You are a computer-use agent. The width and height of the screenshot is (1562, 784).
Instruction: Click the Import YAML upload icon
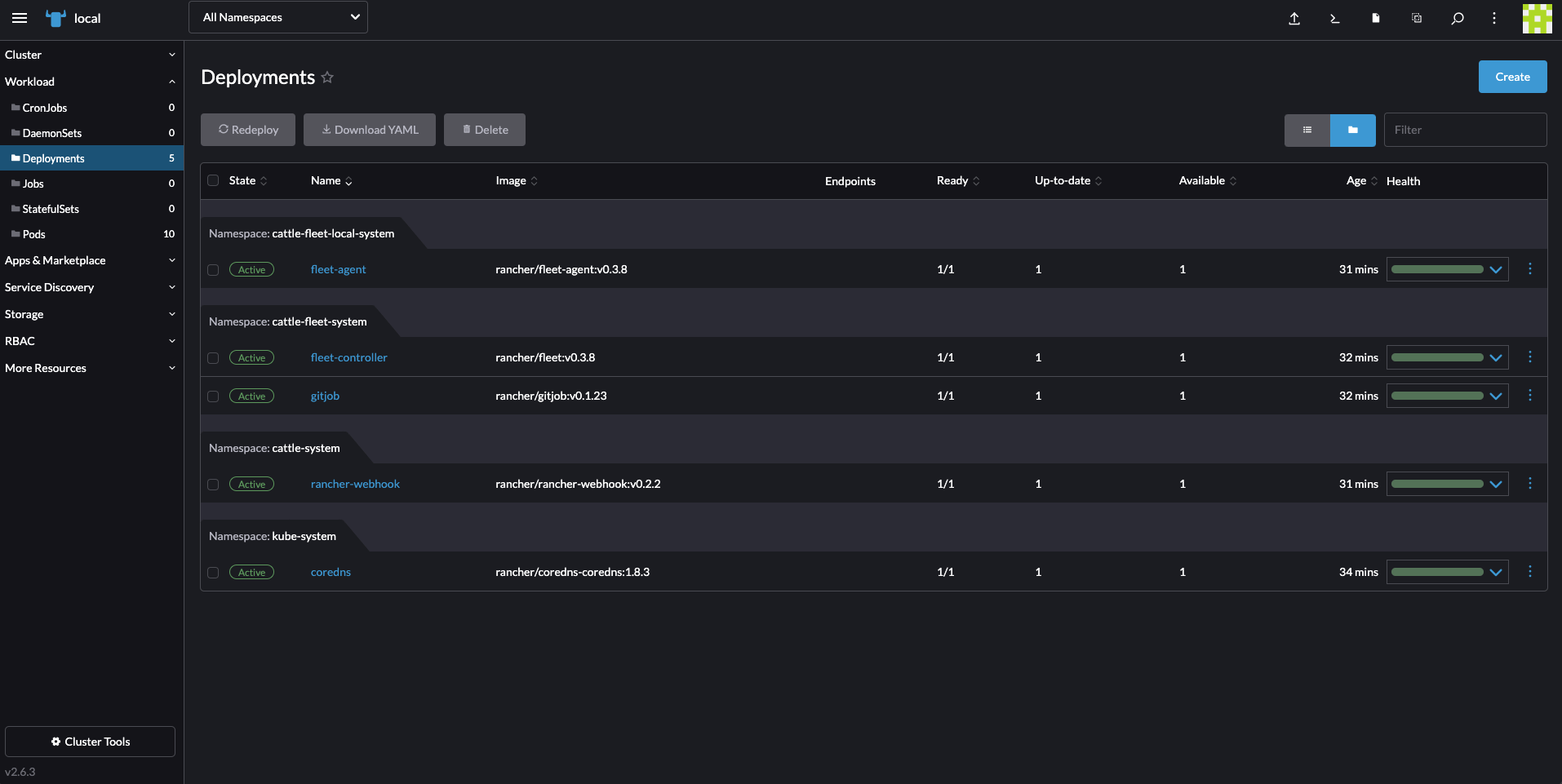coord(1294,18)
